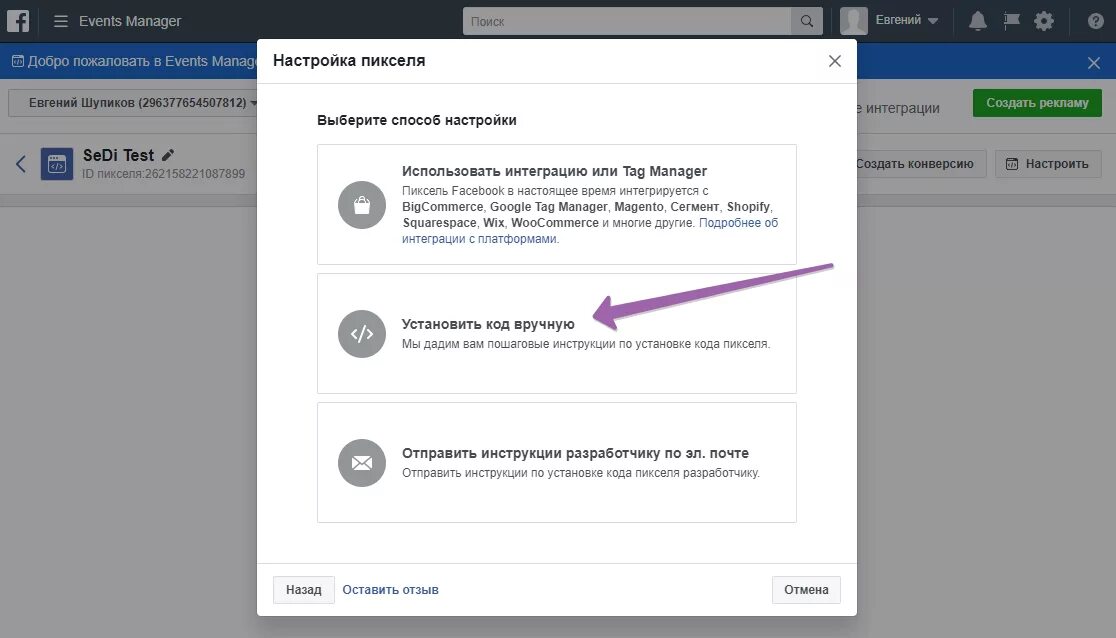Click the Евгений username label
1116x638 pixels.
coord(898,21)
